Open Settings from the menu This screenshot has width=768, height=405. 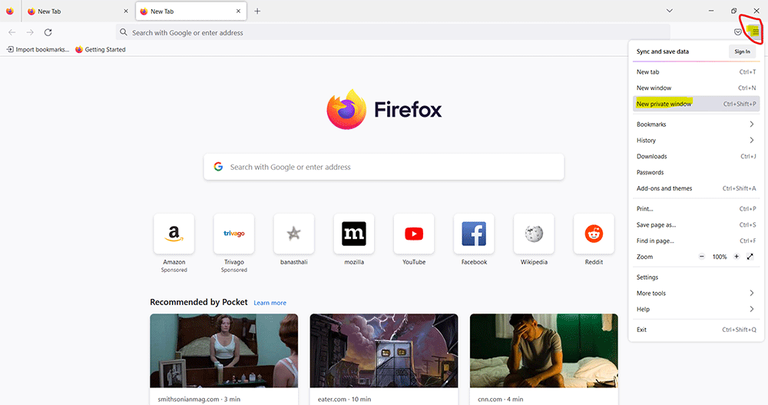pos(696,277)
